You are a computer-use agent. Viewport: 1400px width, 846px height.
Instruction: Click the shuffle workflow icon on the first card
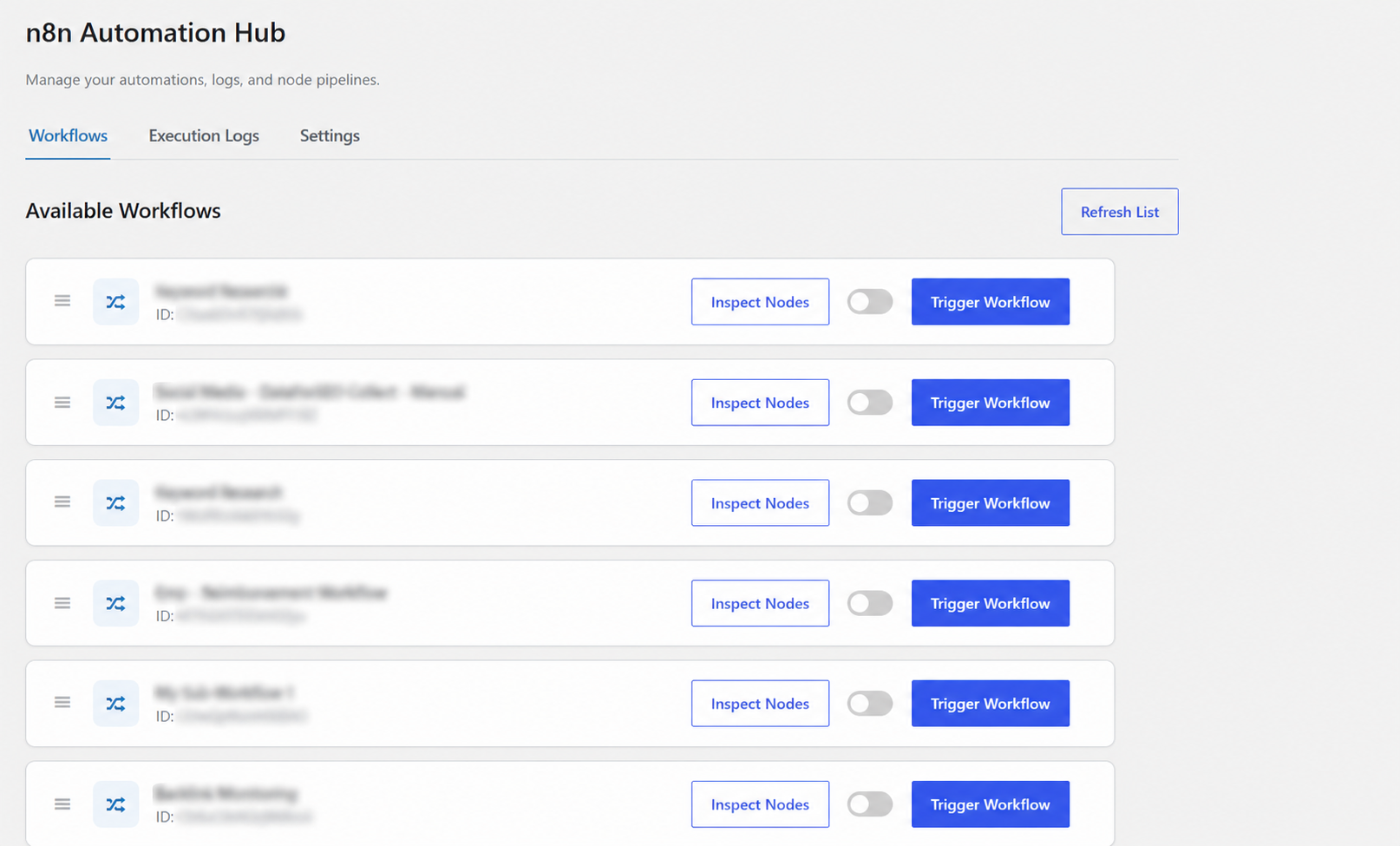[x=115, y=302]
